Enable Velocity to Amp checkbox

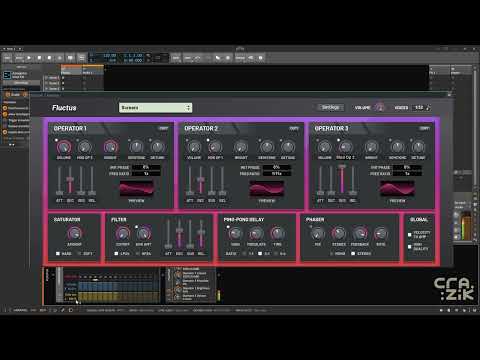410,235
